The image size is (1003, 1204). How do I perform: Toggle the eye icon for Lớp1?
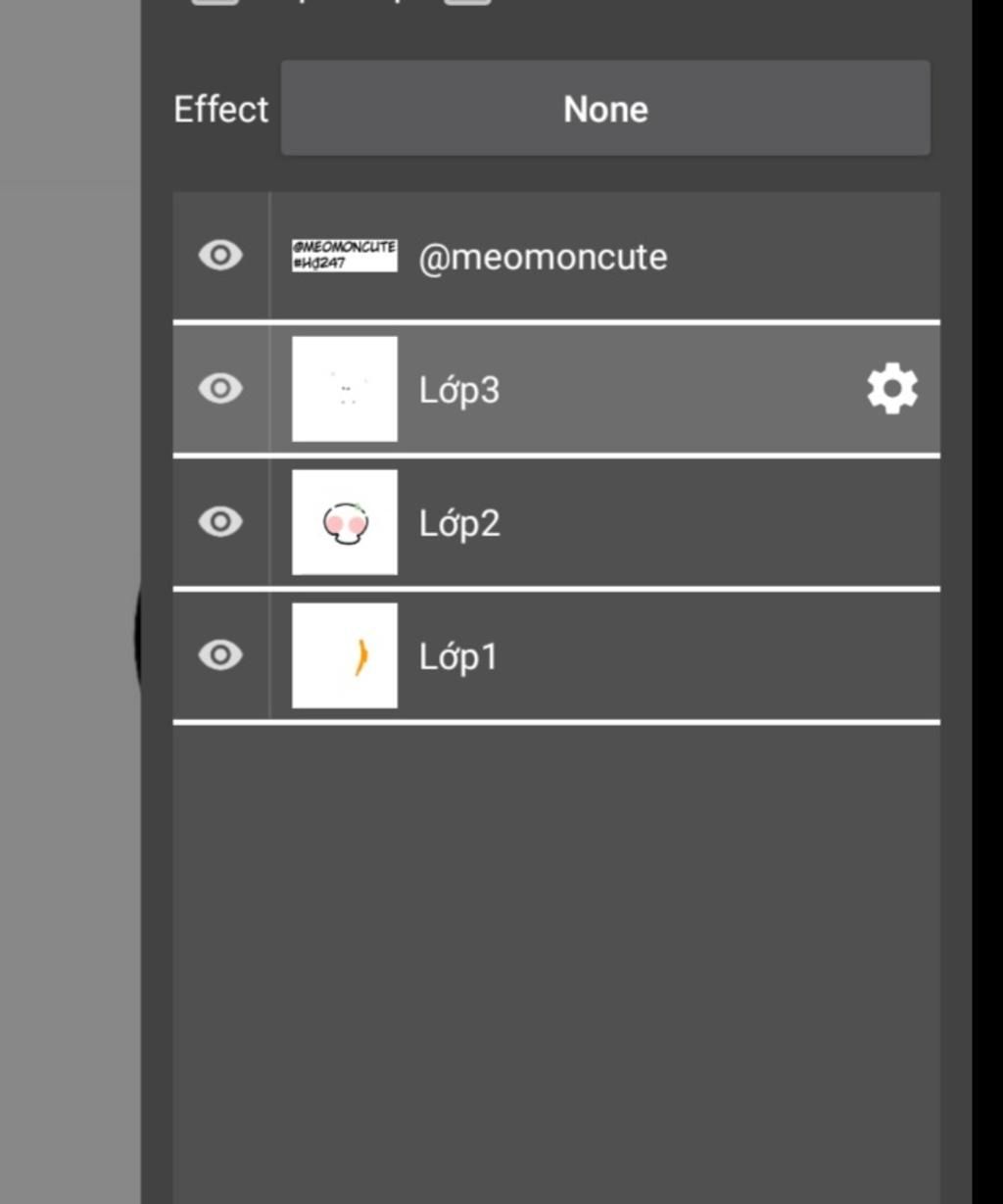point(220,655)
